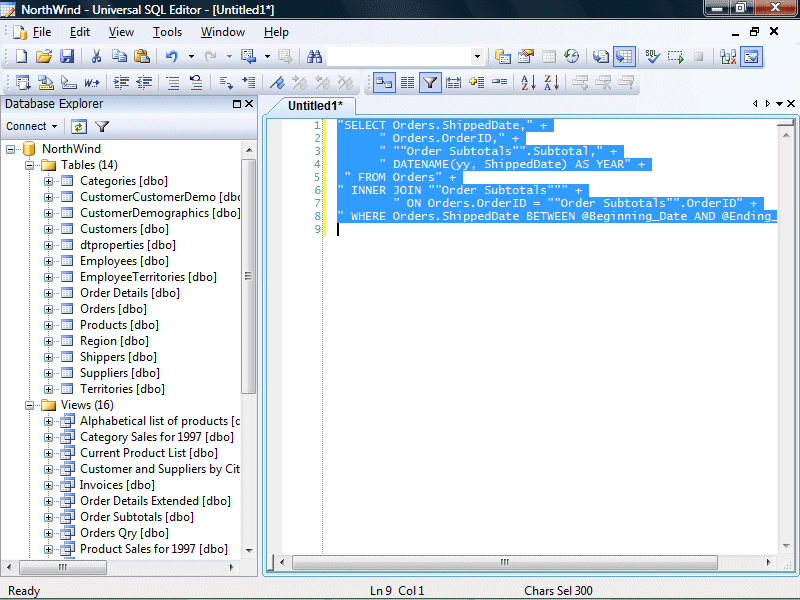Toggle a bookmark with the blue flag icon
800x600 pixels.
[277, 82]
